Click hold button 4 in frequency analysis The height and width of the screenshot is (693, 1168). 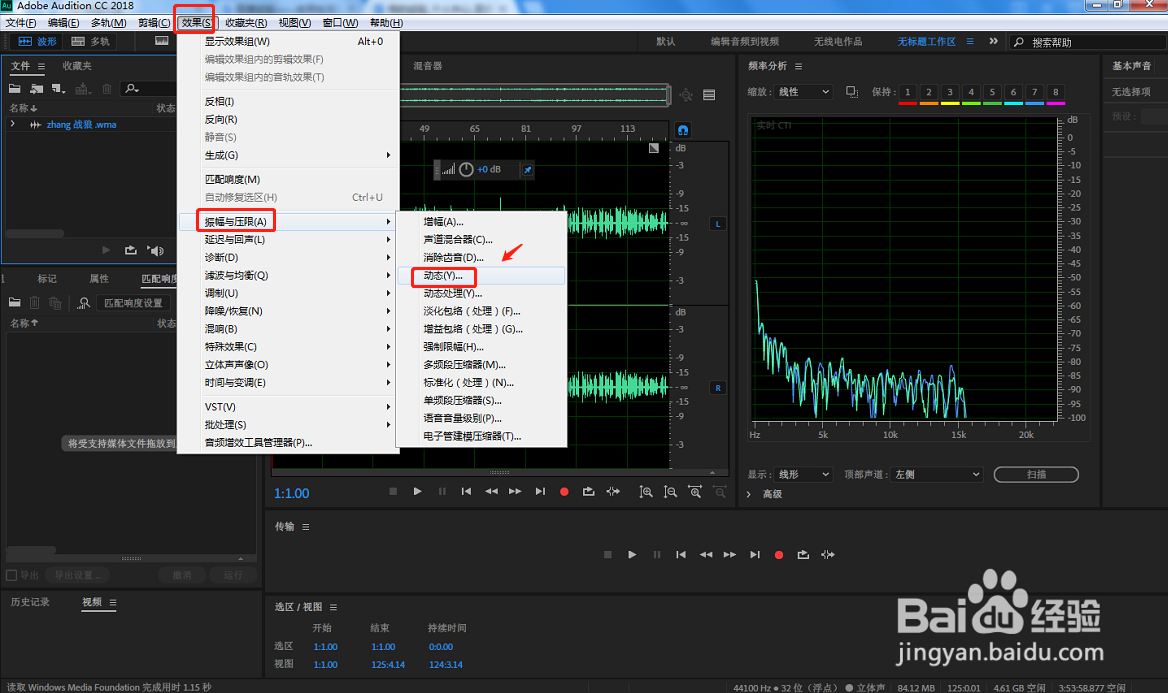pyautogui.click(x=971, y=92)
